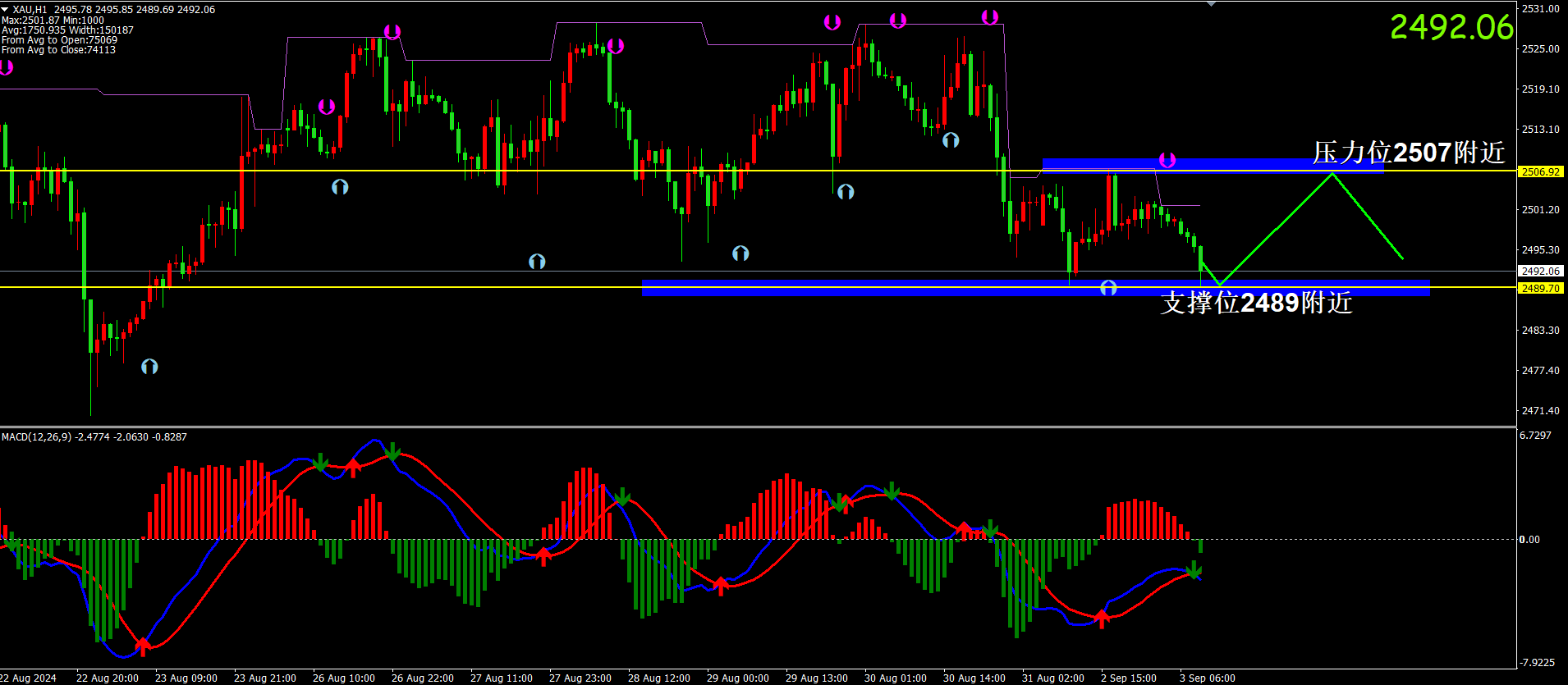Select the blue support rectangle near 2489
This screenshot has width=1568, height=685.
click(1035, 288)
